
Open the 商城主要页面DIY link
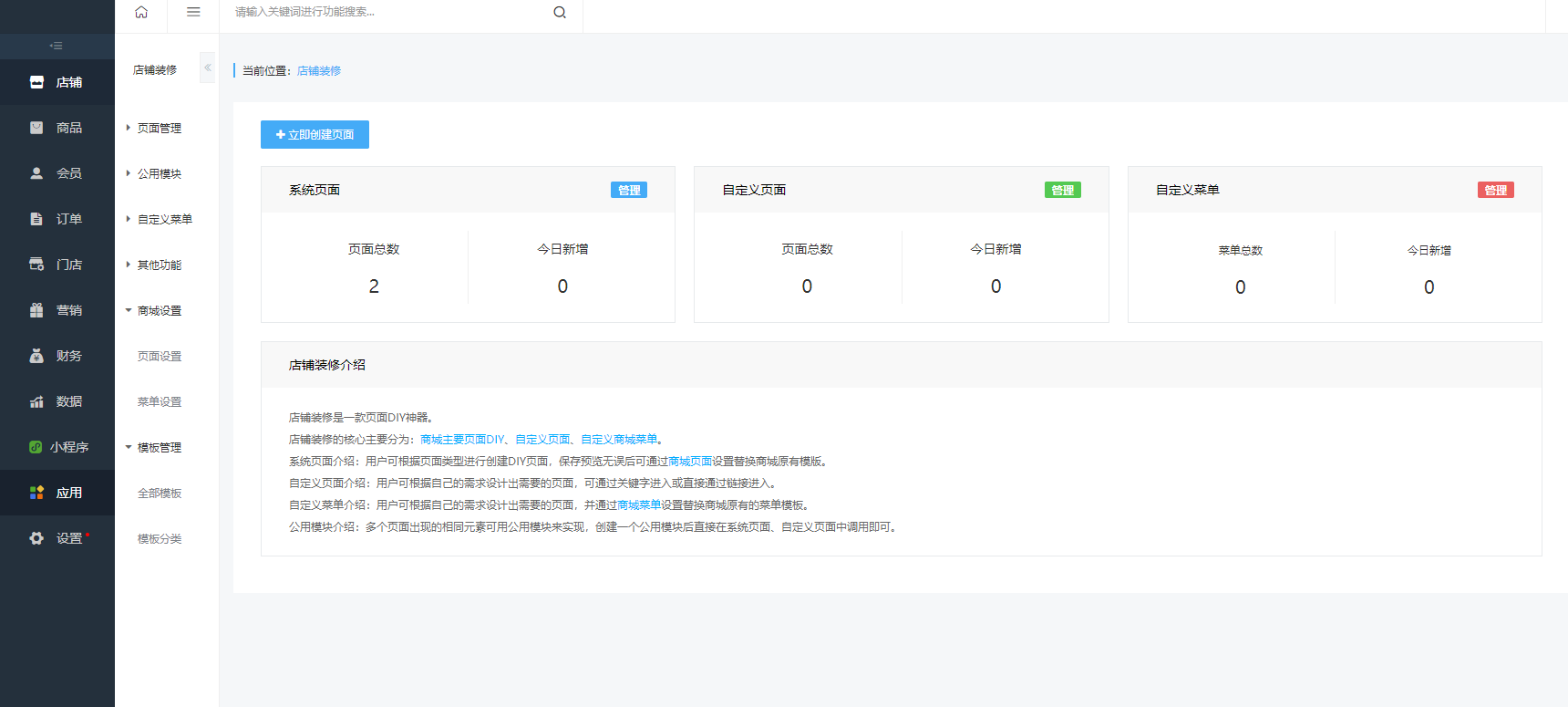(462, 440)
